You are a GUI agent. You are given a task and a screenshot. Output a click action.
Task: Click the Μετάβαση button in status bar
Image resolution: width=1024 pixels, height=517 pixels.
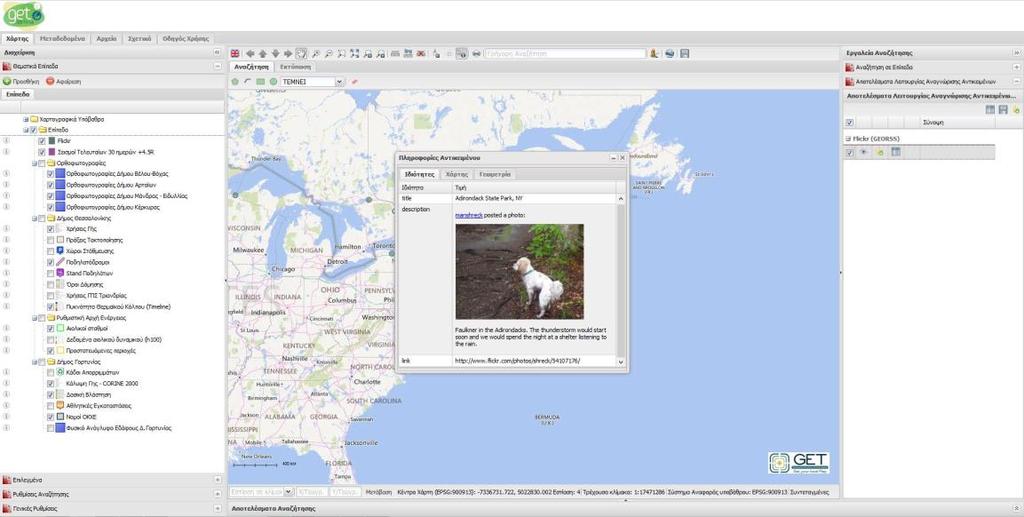[378, 492]
